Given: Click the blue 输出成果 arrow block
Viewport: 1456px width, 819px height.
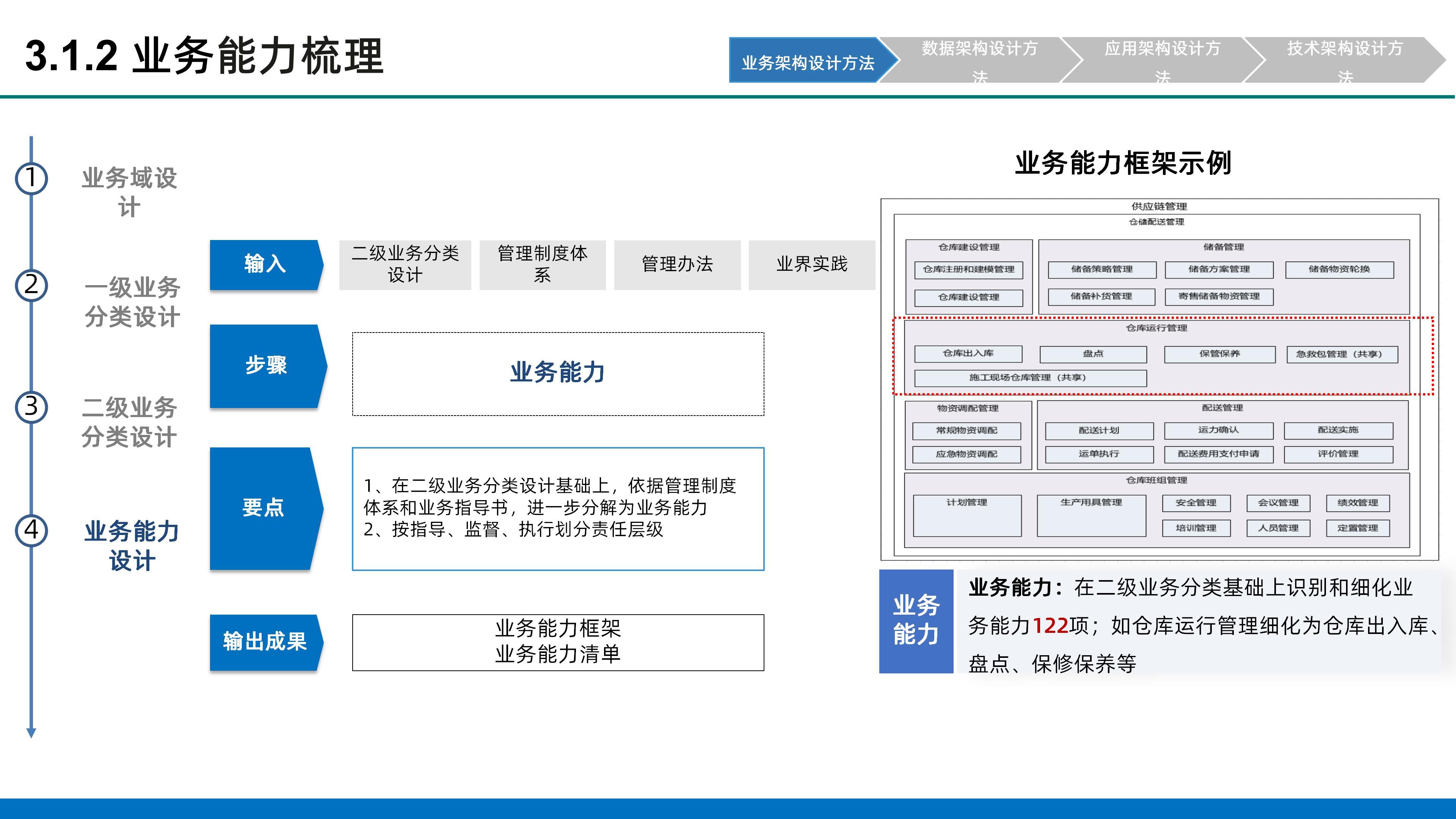Looking at the screenshot, I should coord(266,642).
